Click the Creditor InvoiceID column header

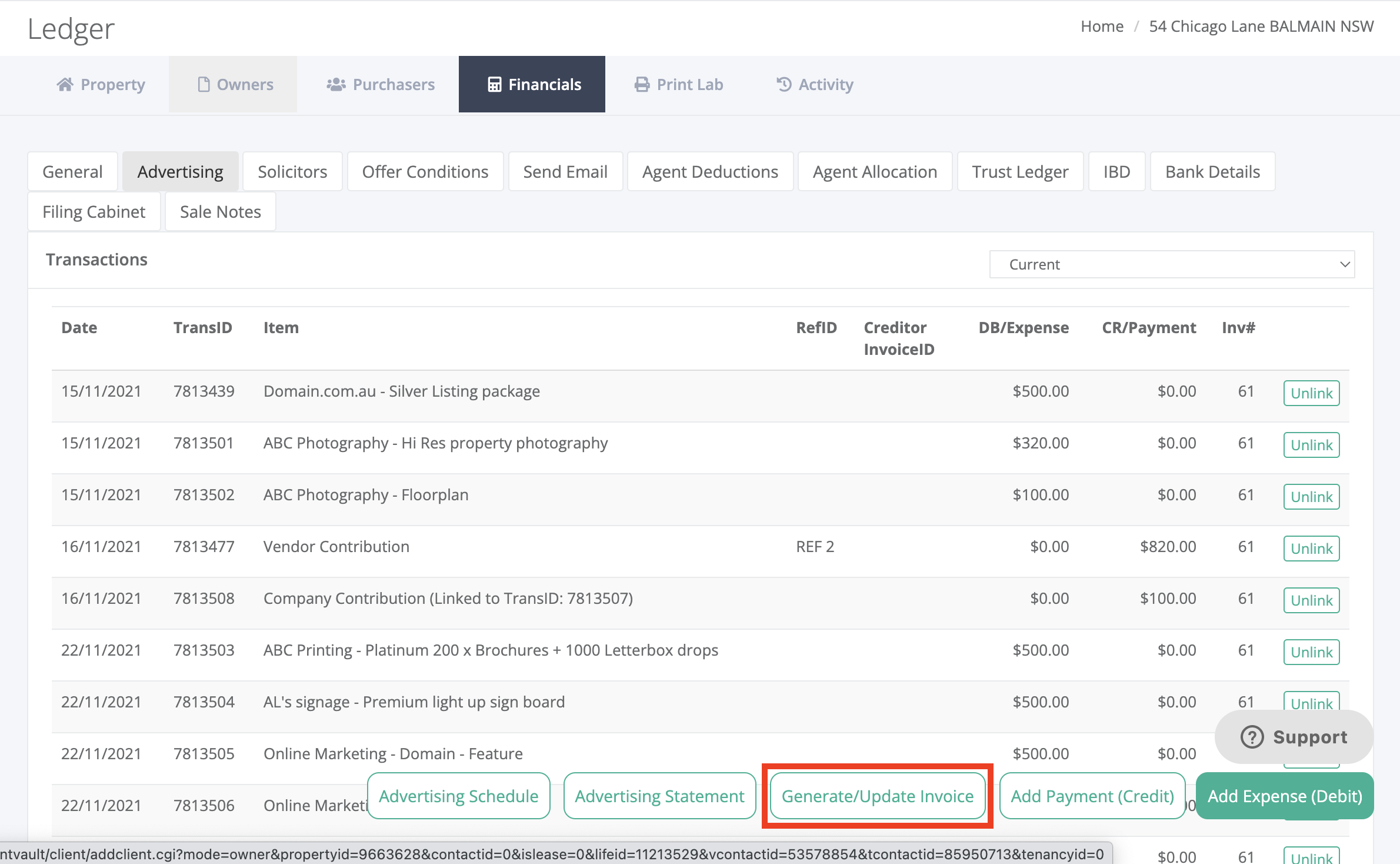tap(899, 338)
